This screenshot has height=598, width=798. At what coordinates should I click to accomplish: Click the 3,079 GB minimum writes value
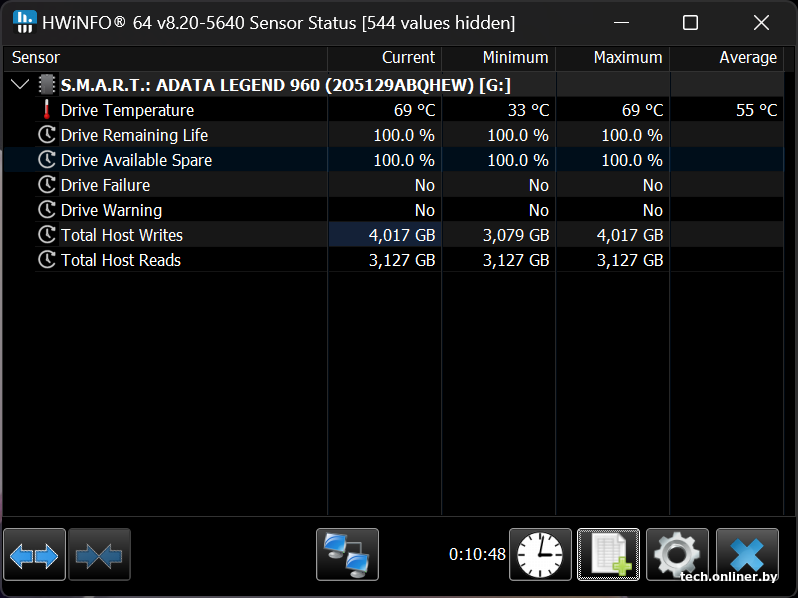pos(516,235)
